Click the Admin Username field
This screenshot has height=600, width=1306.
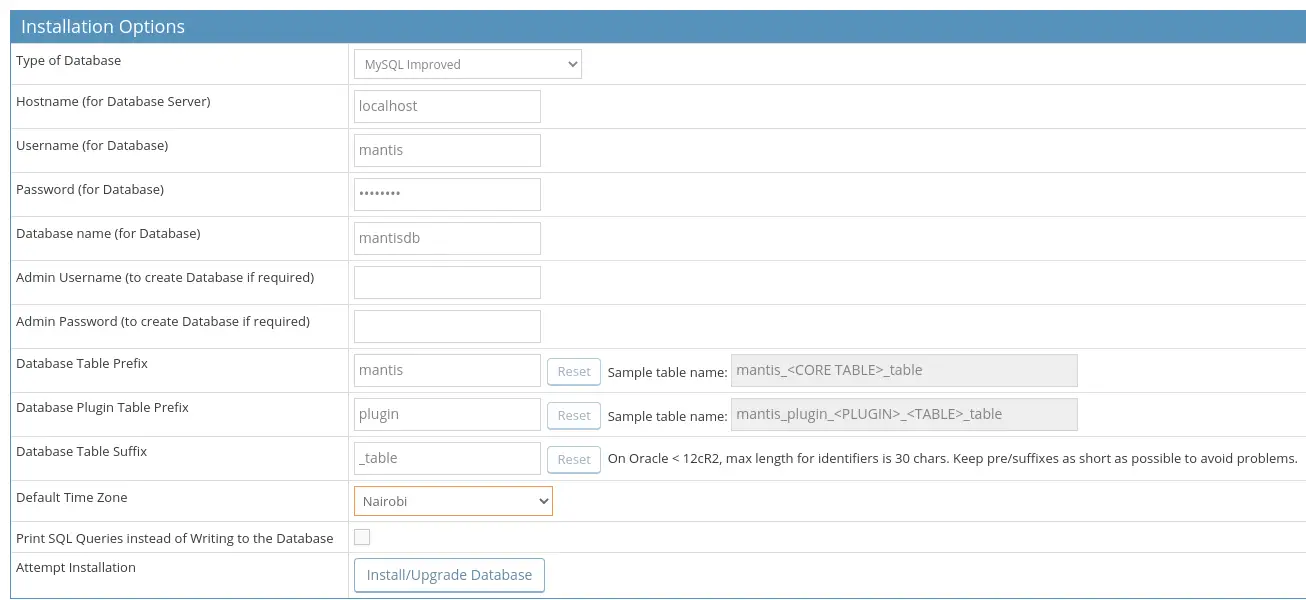(446, 282)
